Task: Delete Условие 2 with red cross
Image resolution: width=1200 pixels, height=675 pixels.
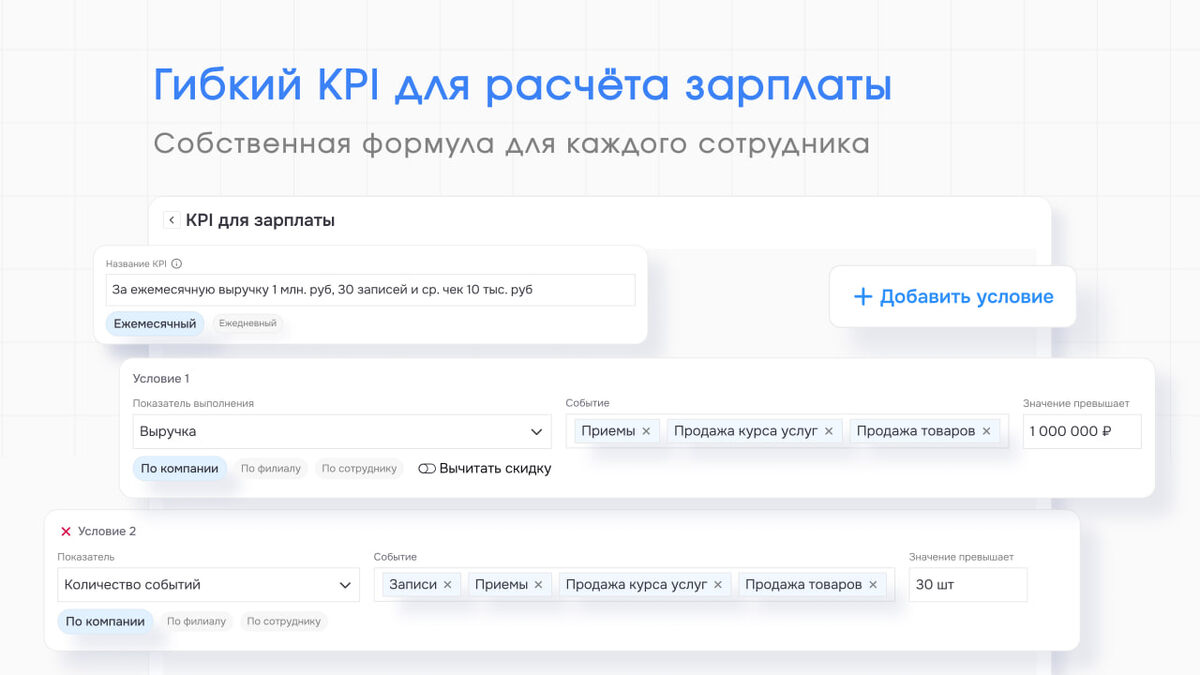Action: tap(66, 532)
